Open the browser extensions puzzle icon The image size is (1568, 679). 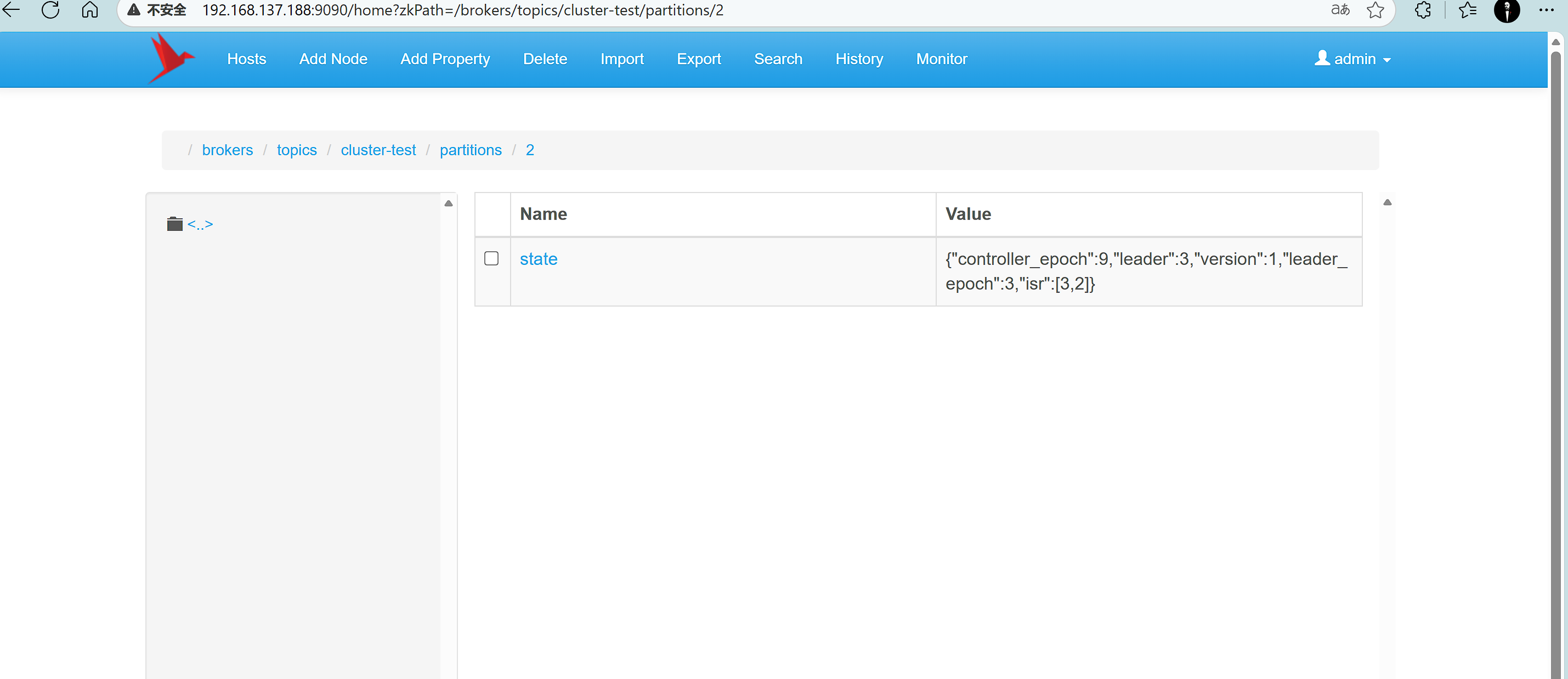pos(1423,10)
